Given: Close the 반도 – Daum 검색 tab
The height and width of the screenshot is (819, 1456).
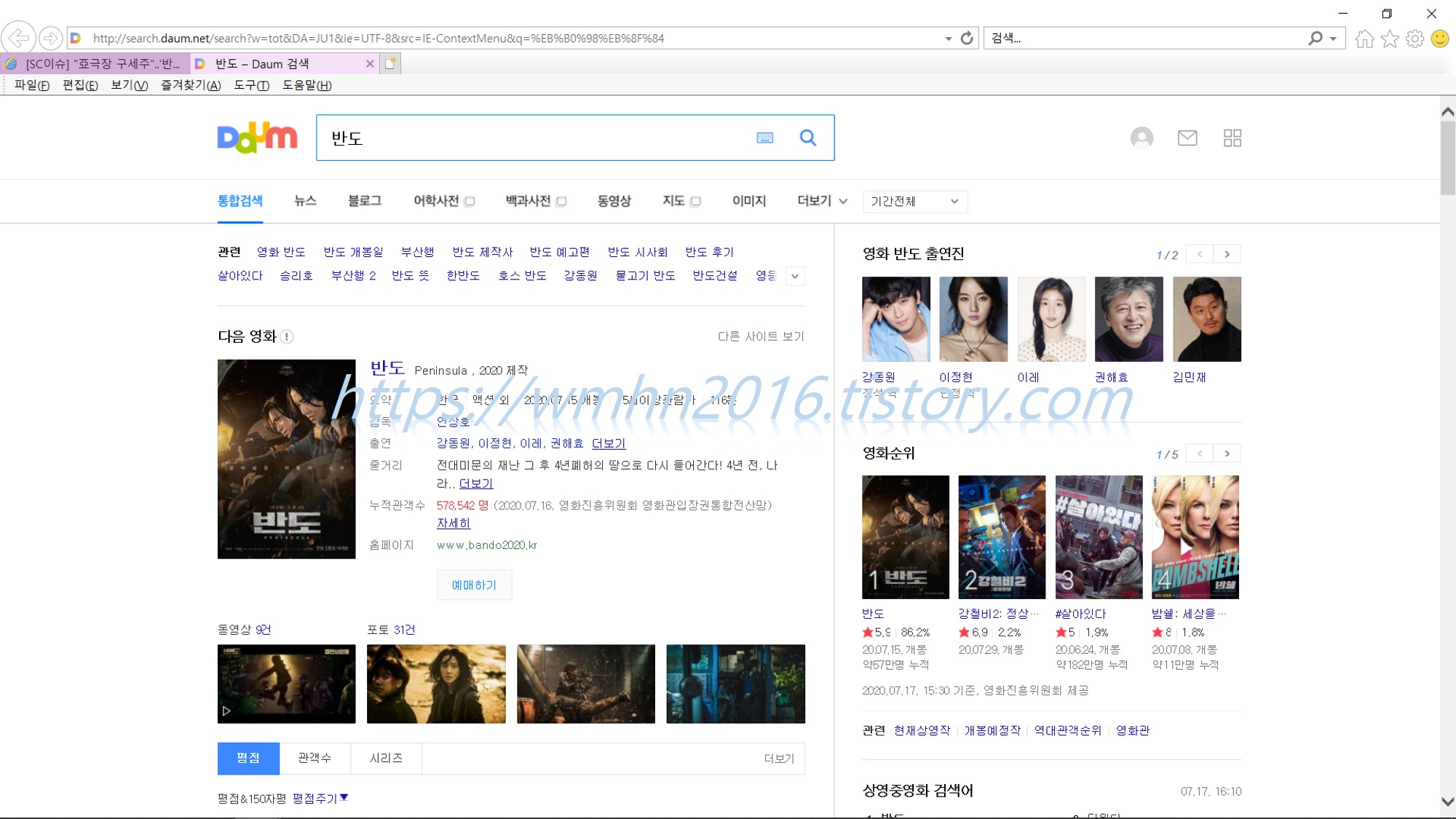Looking at the screenshot, I should 370,63.
